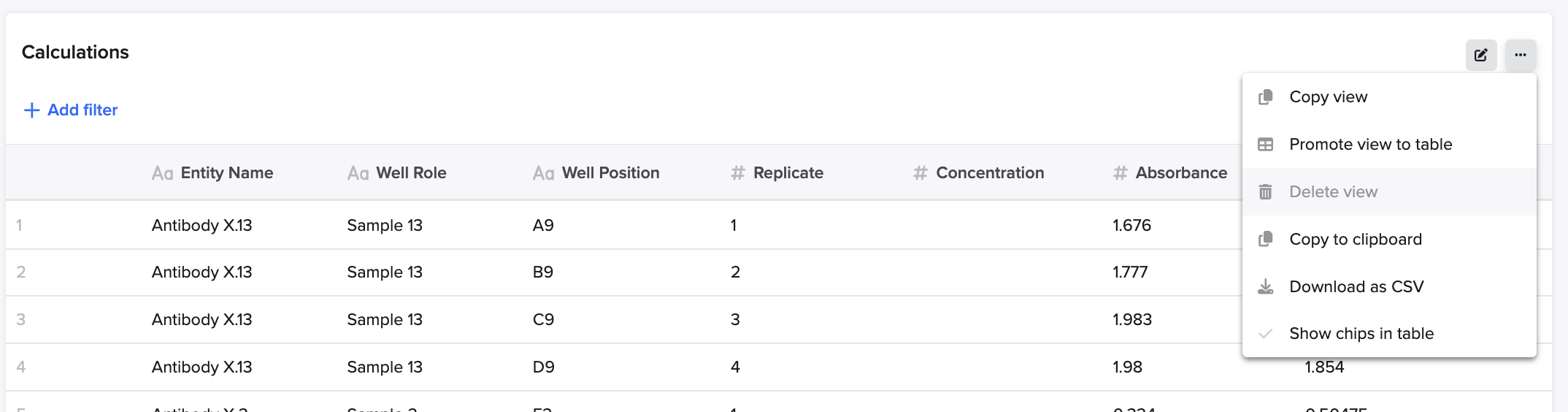Click the Copy to clipboard icon
Screen dimensions: 1568x412
1266,240
